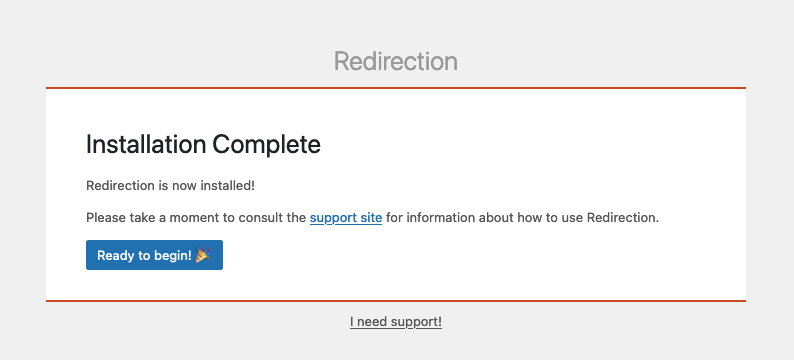Click the word "site" in the inline link

point(371,218)
